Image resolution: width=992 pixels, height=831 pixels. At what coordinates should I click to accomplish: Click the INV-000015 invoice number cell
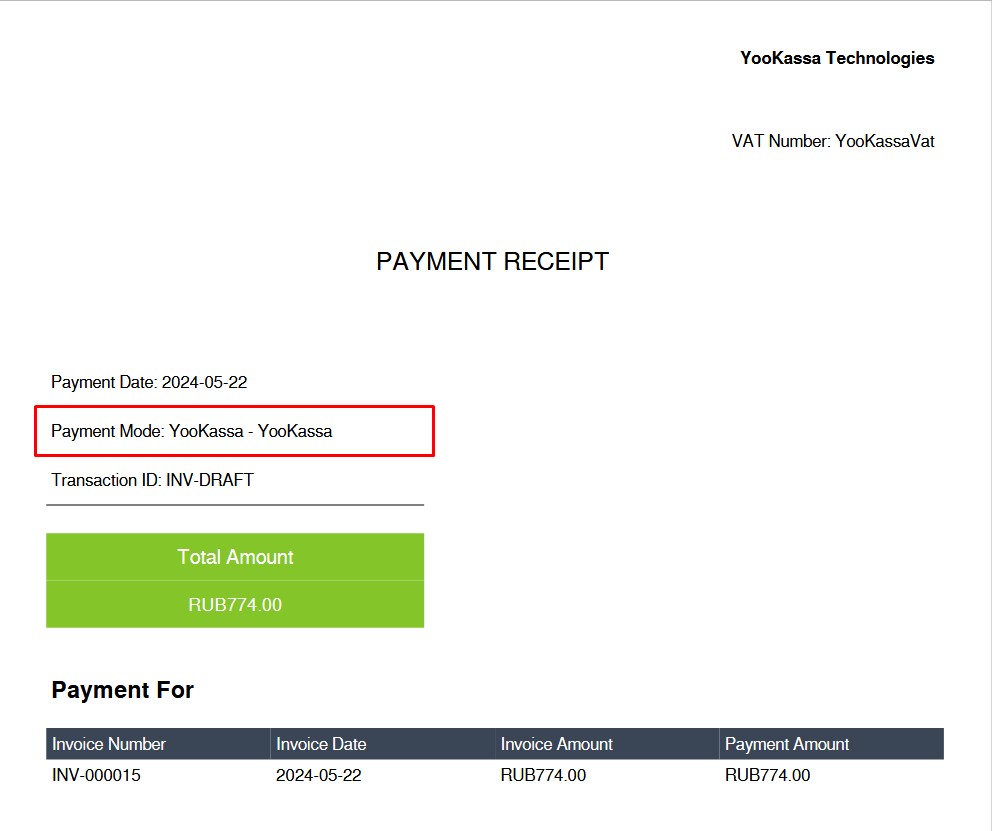(x=95, y=775)
